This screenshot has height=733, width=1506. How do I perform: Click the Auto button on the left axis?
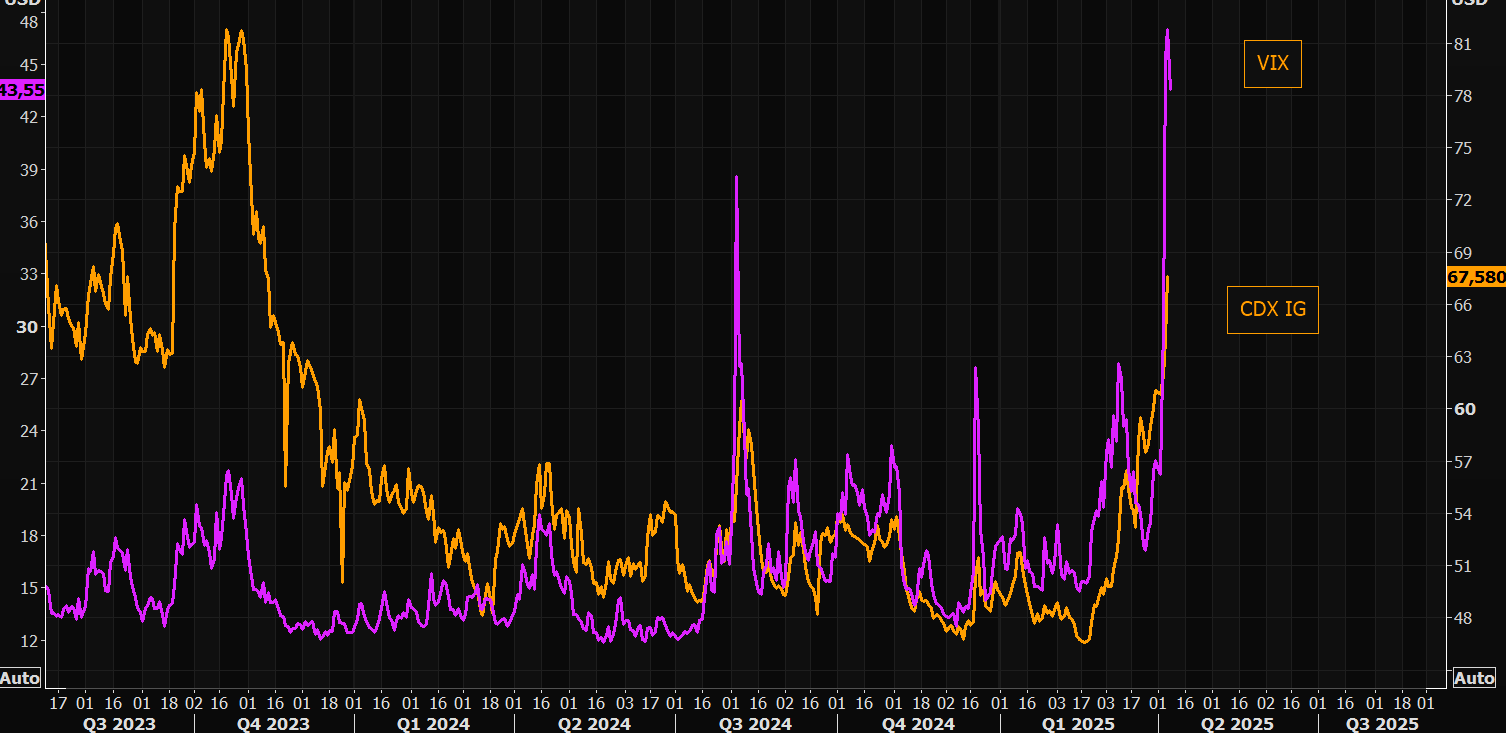pos(20,678)
